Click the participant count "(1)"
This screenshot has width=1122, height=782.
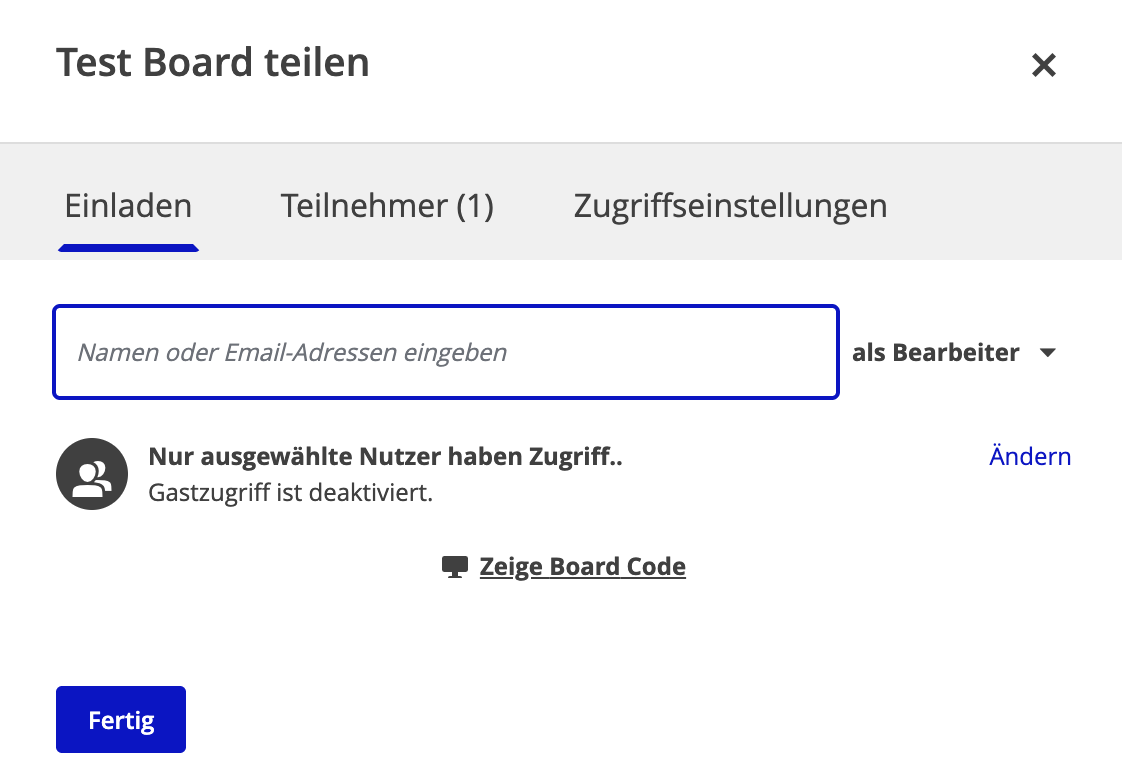click(x=475, y=206)
